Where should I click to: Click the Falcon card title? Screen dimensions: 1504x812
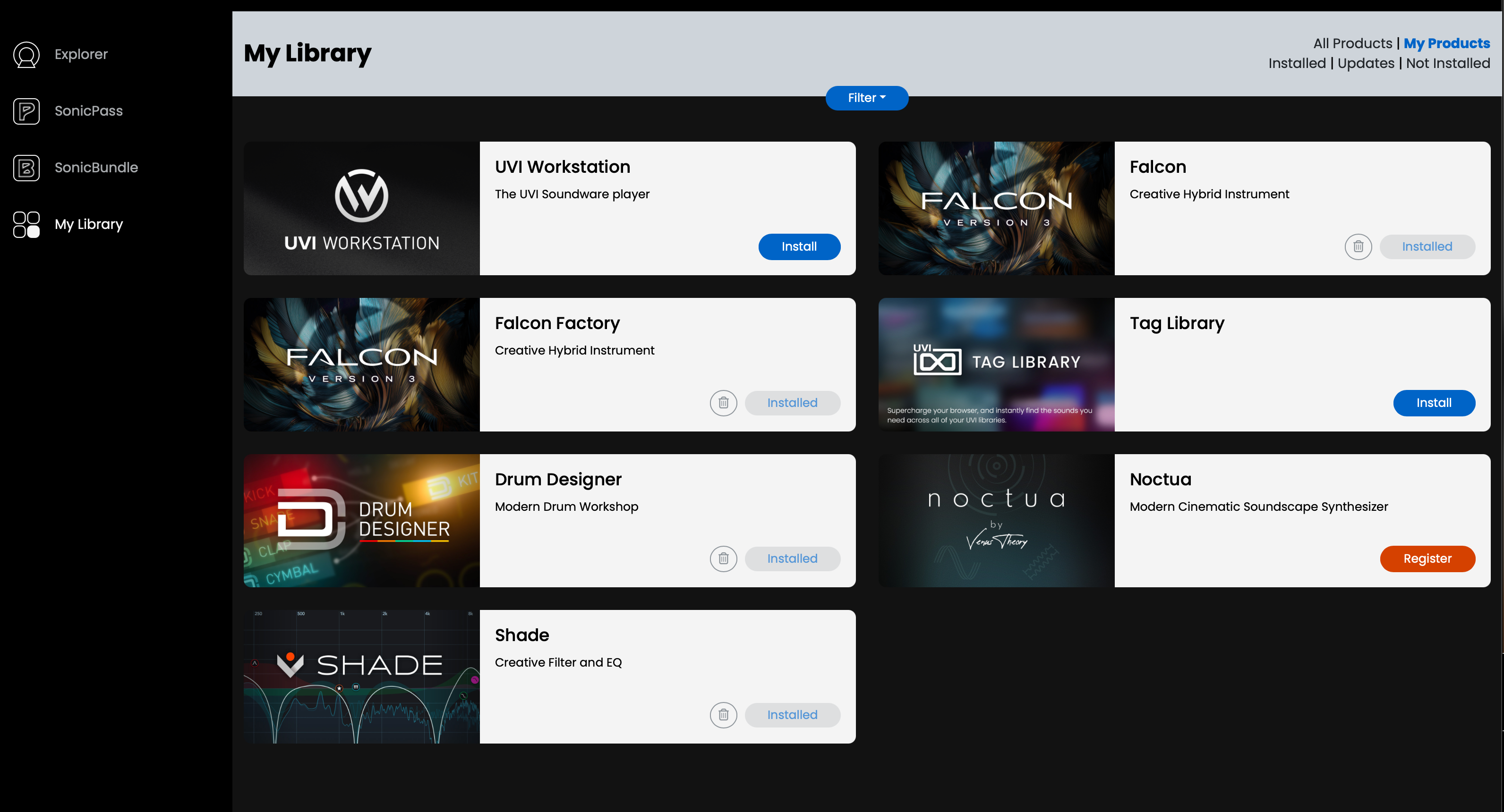[1157, 167]
